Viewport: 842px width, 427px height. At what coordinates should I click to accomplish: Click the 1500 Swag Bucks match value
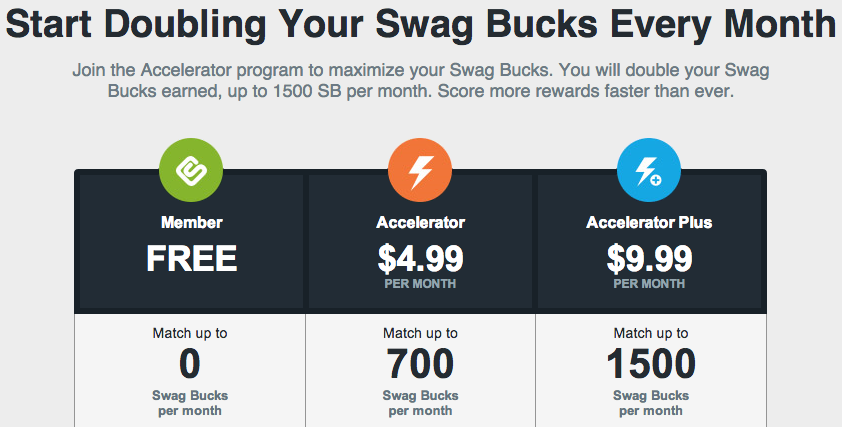(x=651, y=364)
